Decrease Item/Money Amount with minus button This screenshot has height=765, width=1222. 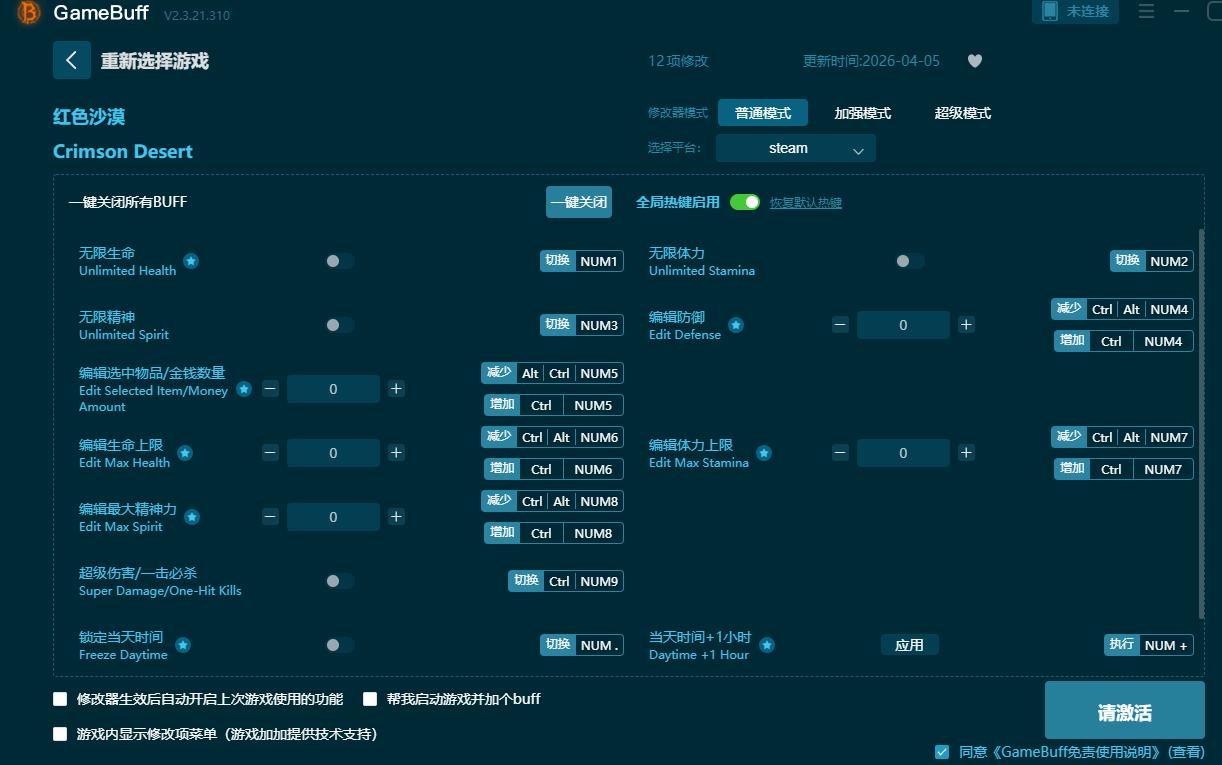[270, 389]
